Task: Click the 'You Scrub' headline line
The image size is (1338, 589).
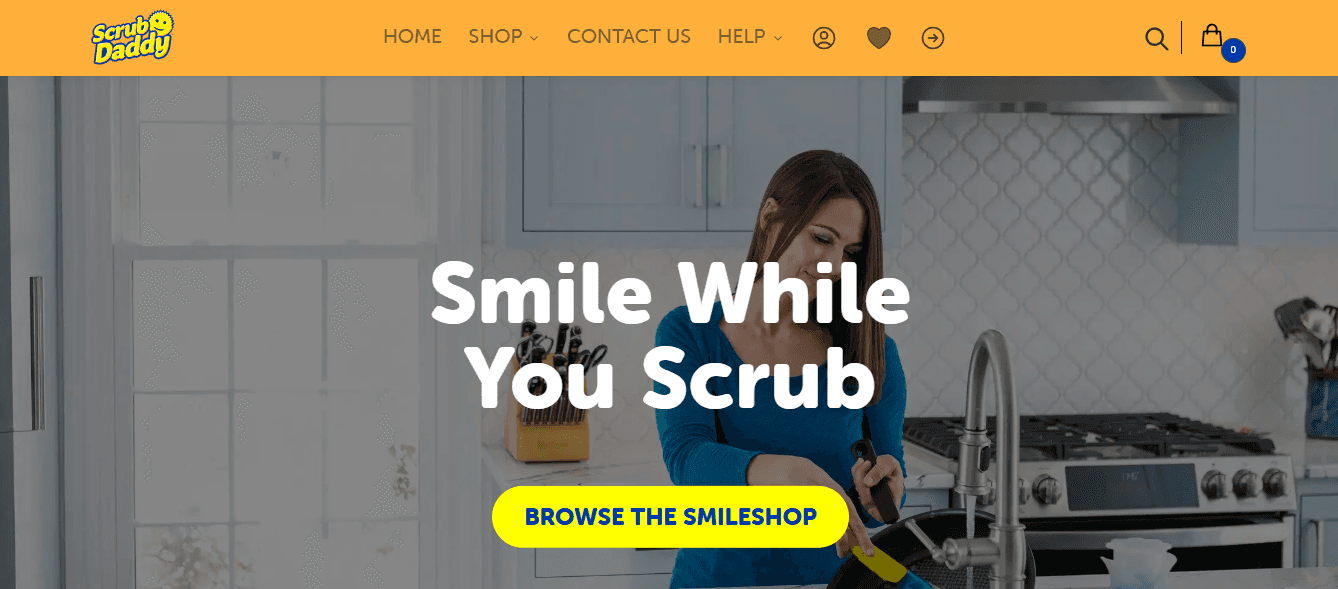Action: (x=670, y=378)
